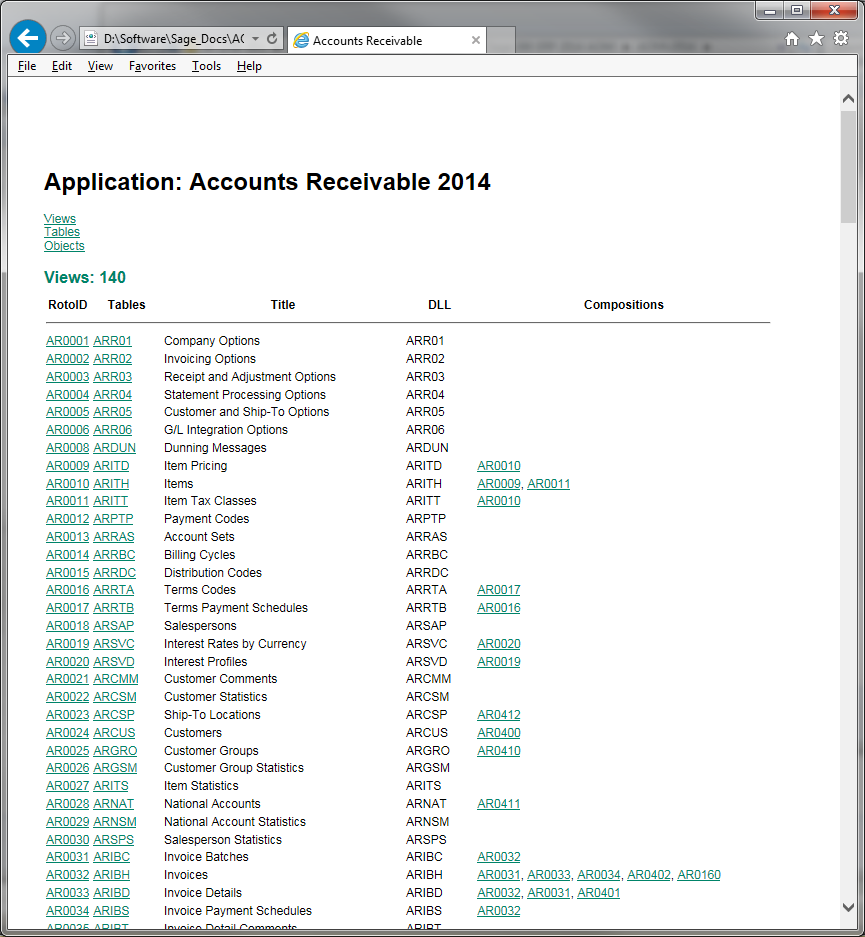Open the Home page icon
Viewport: 865px width, 937px height.
[x=792, y=39]
